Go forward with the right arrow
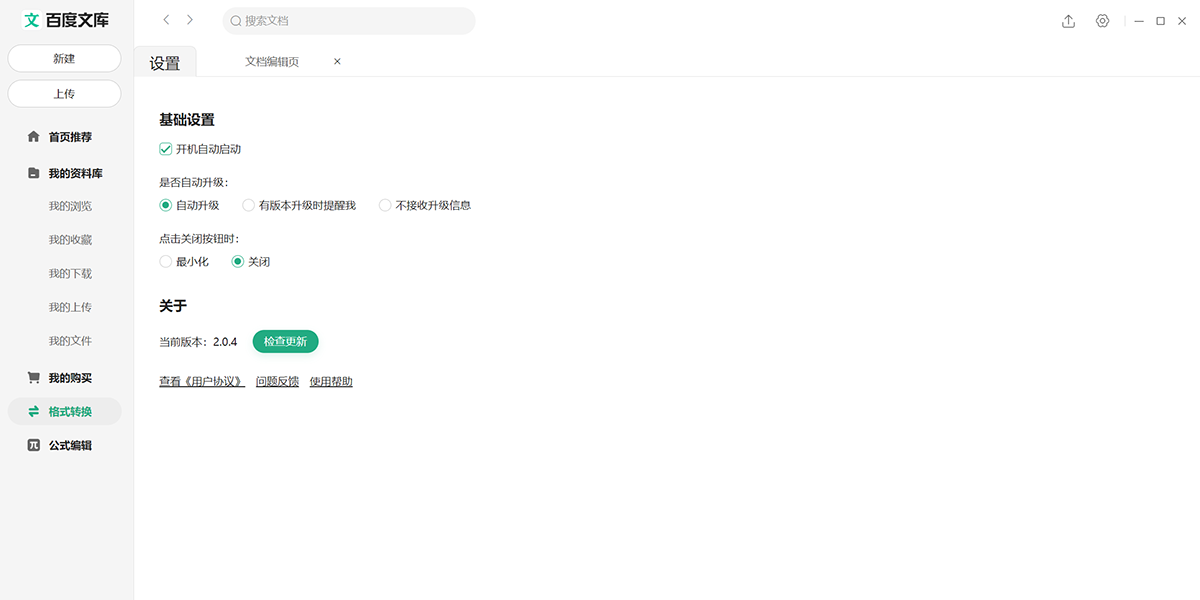The image size is (1200, 600). pos(190,20)
